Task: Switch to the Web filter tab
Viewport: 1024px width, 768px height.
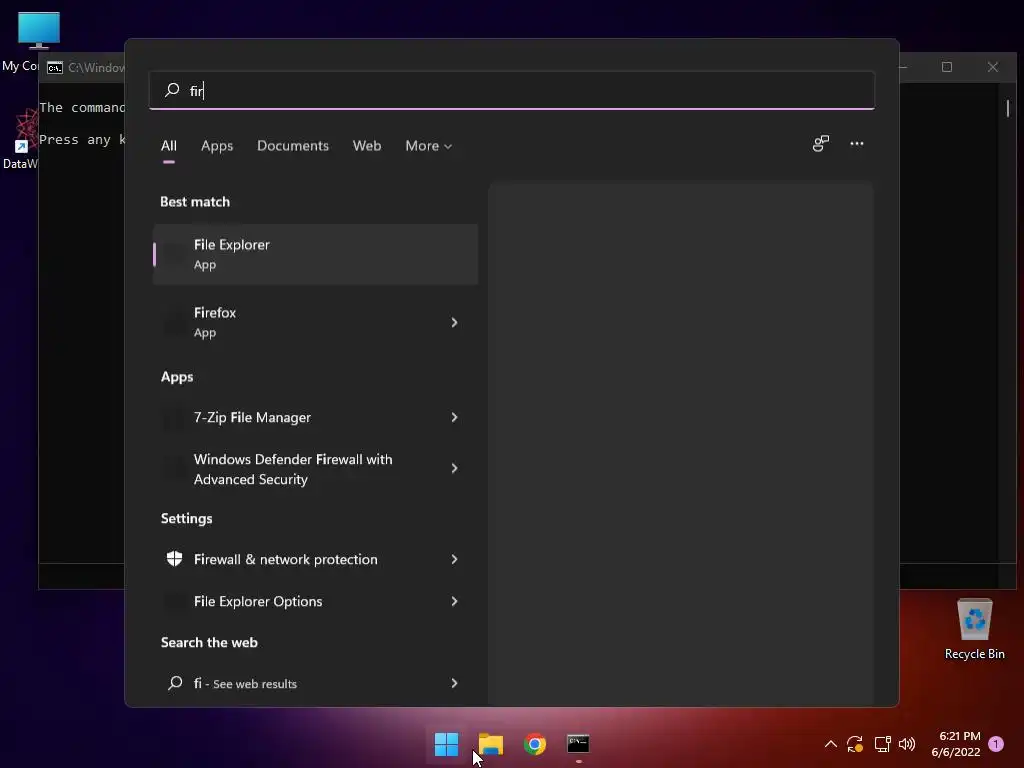Action: (366, 146)
